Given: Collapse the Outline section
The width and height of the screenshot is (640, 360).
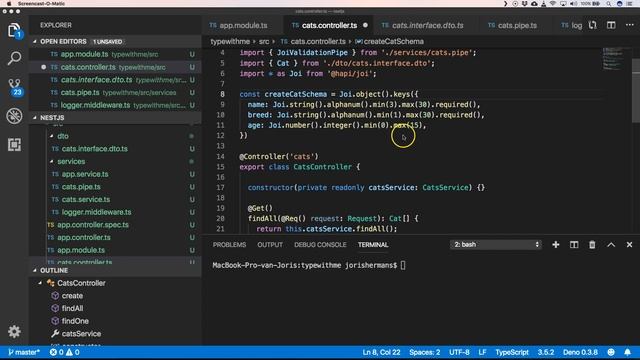Looking at the screenshot, I should pos(35,270).
